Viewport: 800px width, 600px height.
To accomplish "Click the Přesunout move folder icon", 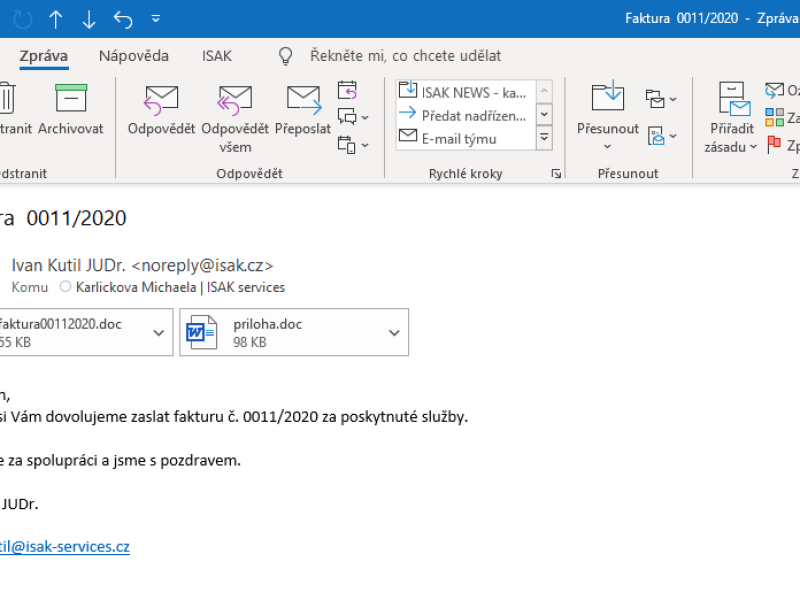I will click(608, 96).
